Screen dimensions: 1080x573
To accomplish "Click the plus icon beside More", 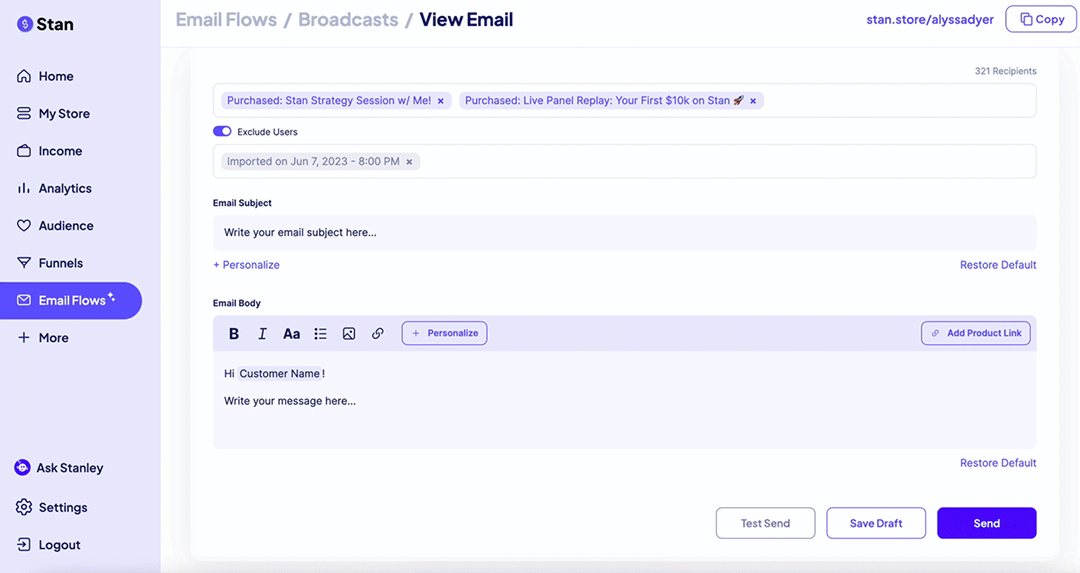I will click(x=24, y=337).
